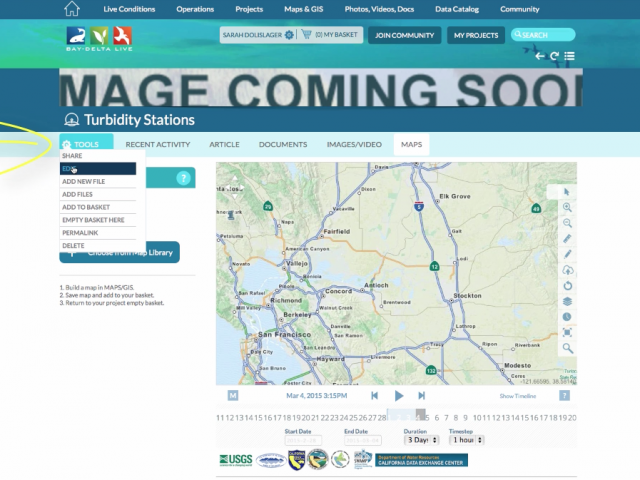
Task: Go to the home icon
Action: (x=72, y=9)
